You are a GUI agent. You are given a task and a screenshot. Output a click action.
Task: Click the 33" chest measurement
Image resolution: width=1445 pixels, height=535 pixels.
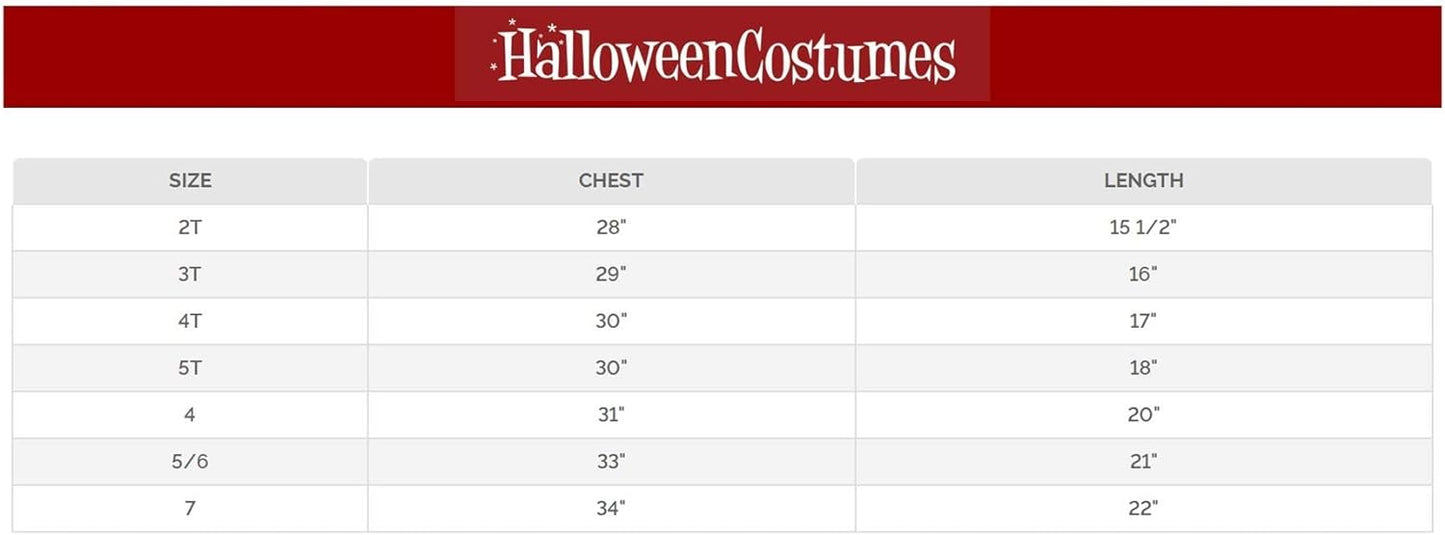coord(611,462)
